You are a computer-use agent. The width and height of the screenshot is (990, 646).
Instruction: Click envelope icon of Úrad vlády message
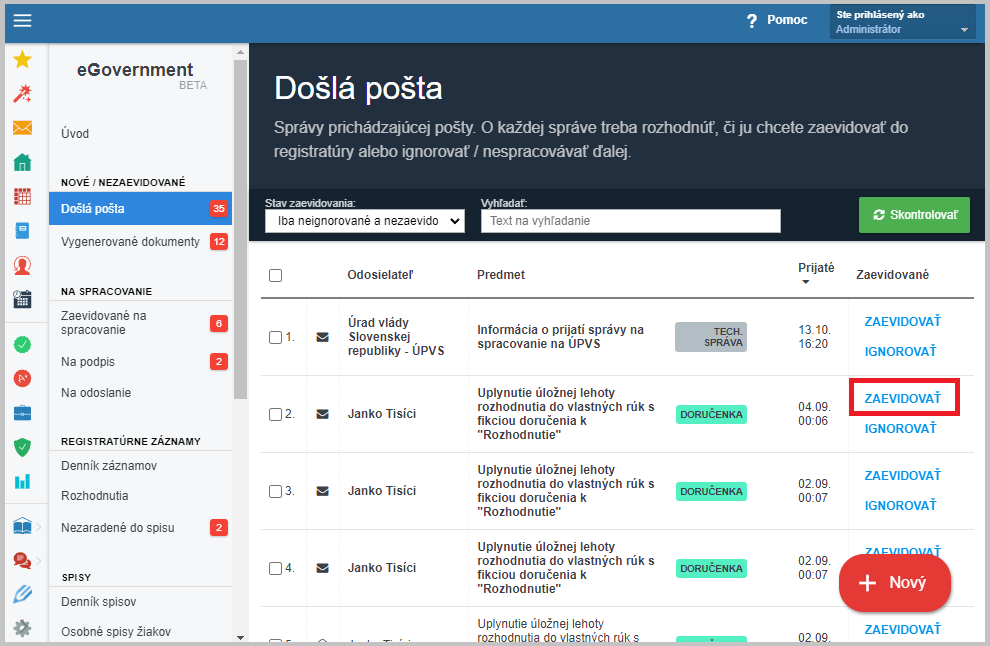(x=322, y=337)
